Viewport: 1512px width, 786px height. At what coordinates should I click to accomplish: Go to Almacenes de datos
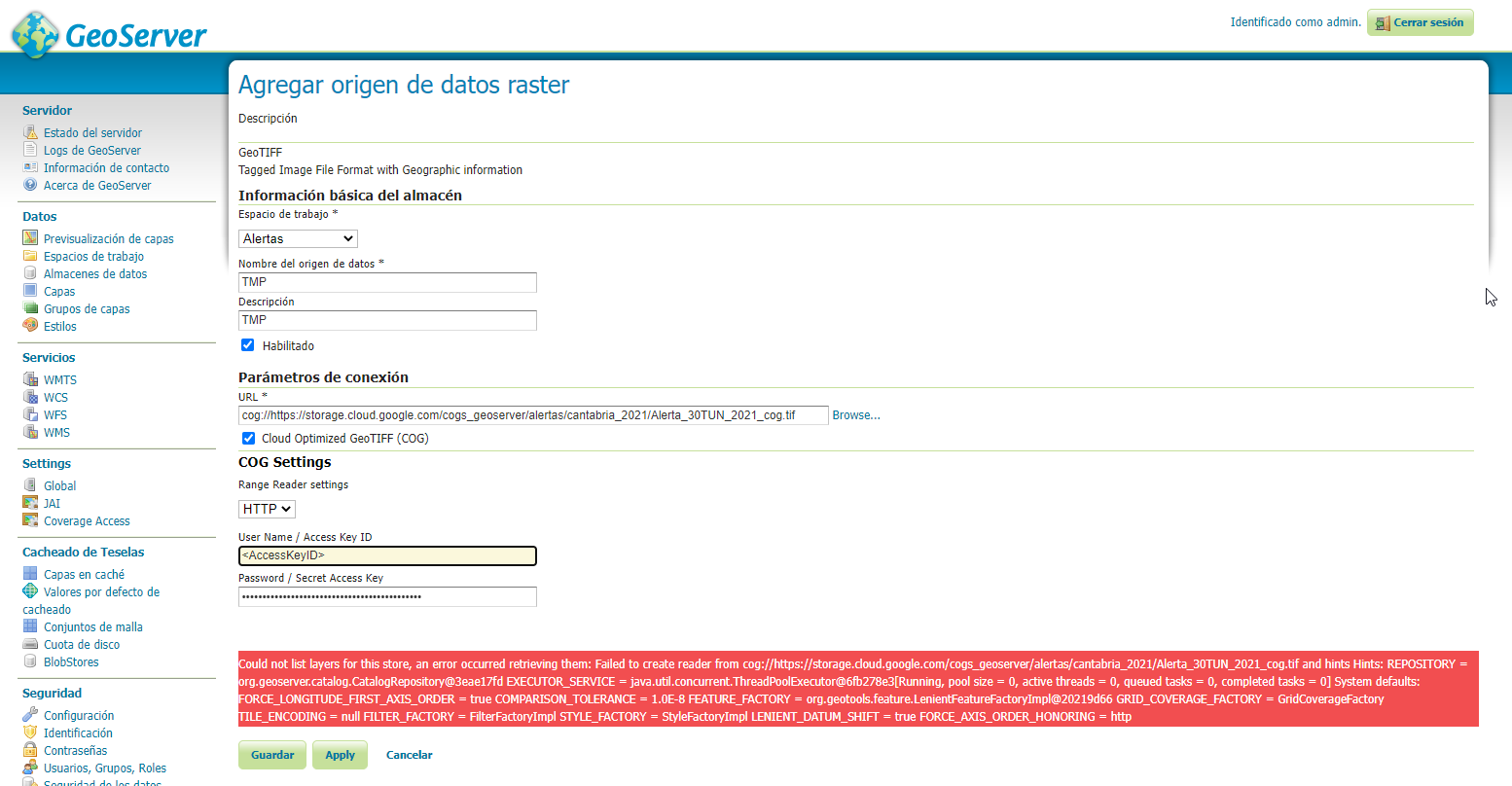pos(95,273)
